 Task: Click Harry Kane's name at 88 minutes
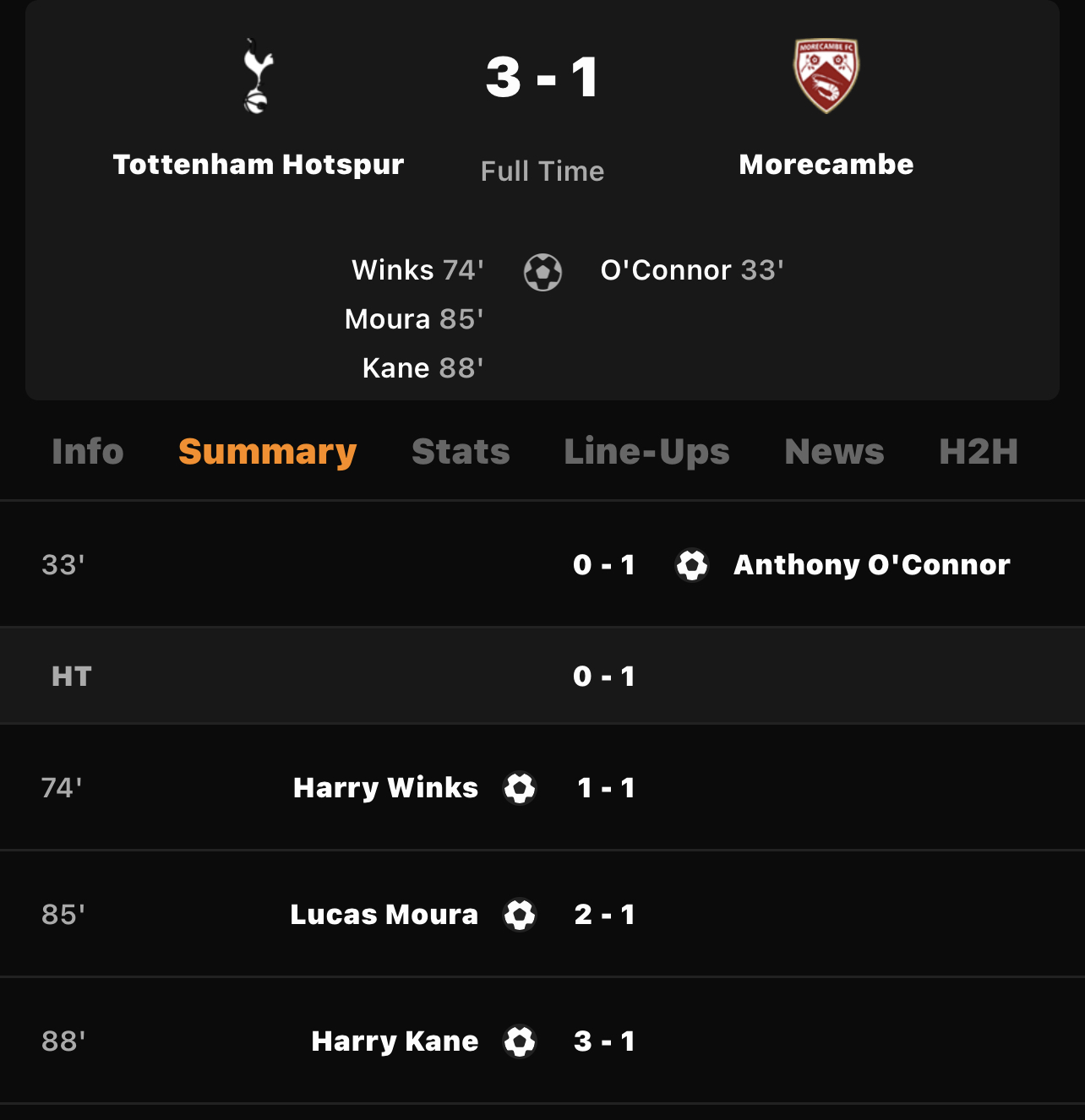pos(395,1041)
